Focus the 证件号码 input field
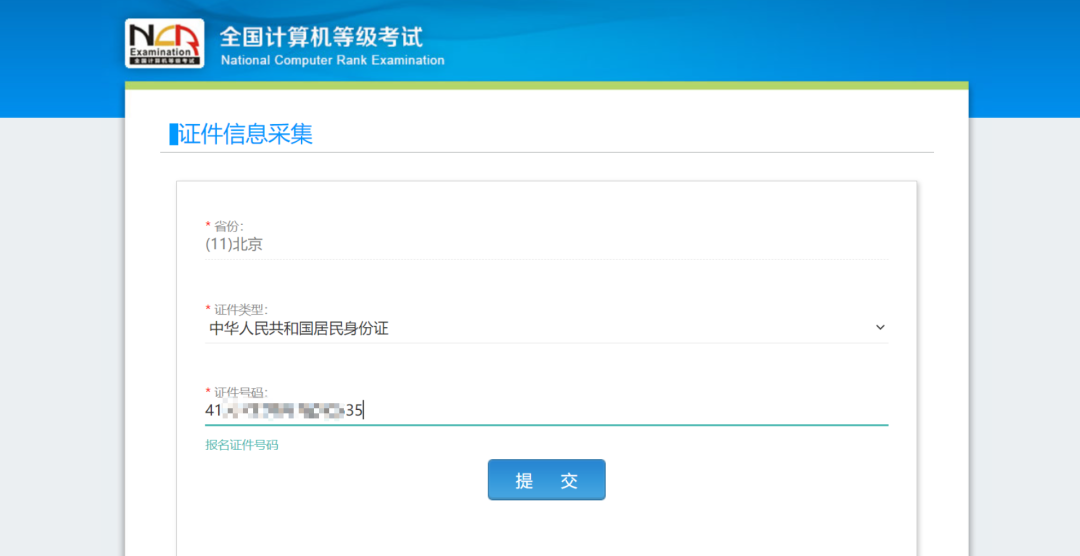 tap(546, 411)
